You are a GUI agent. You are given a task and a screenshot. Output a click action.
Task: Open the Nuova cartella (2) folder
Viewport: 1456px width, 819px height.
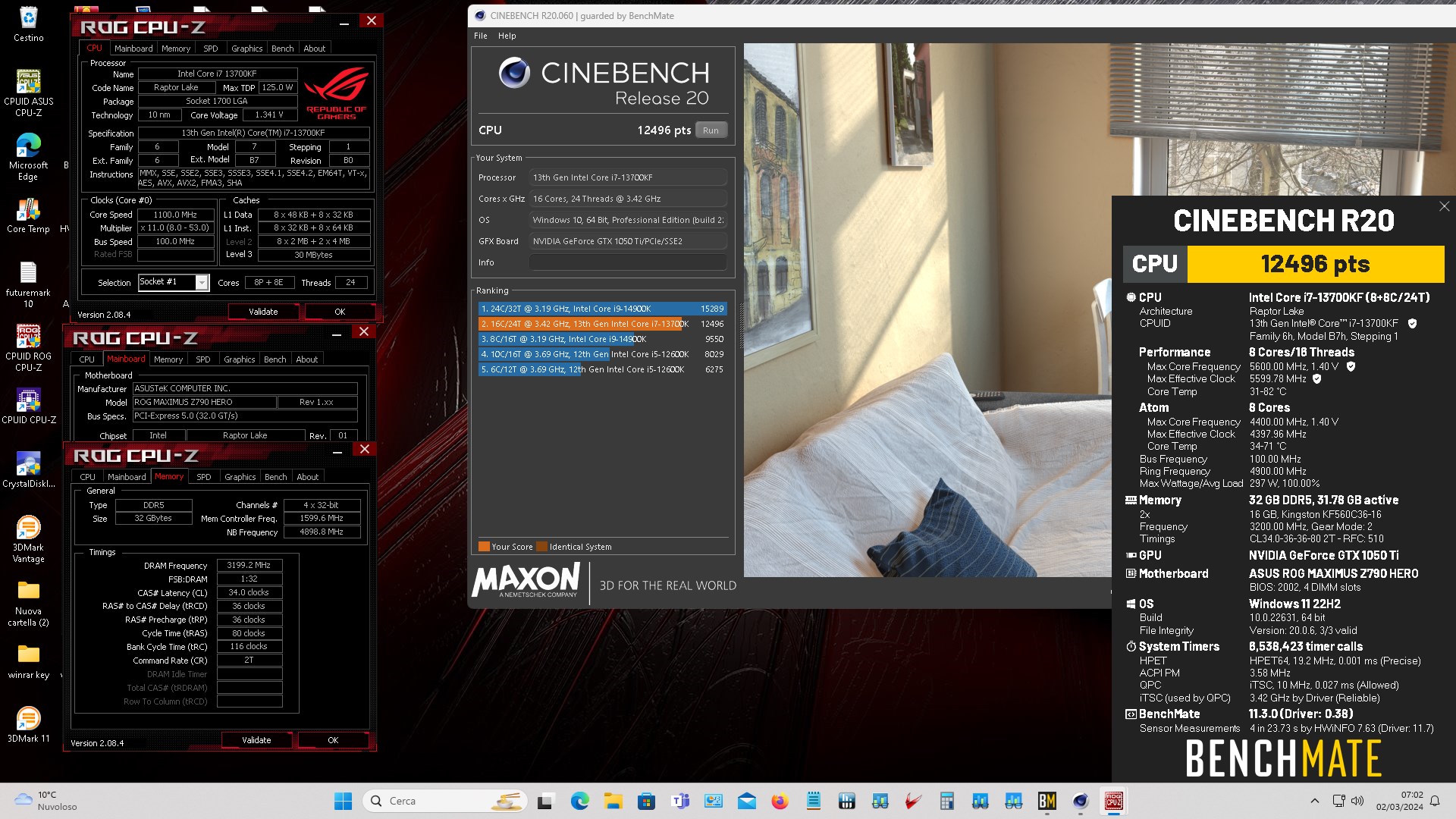[28, 603]
